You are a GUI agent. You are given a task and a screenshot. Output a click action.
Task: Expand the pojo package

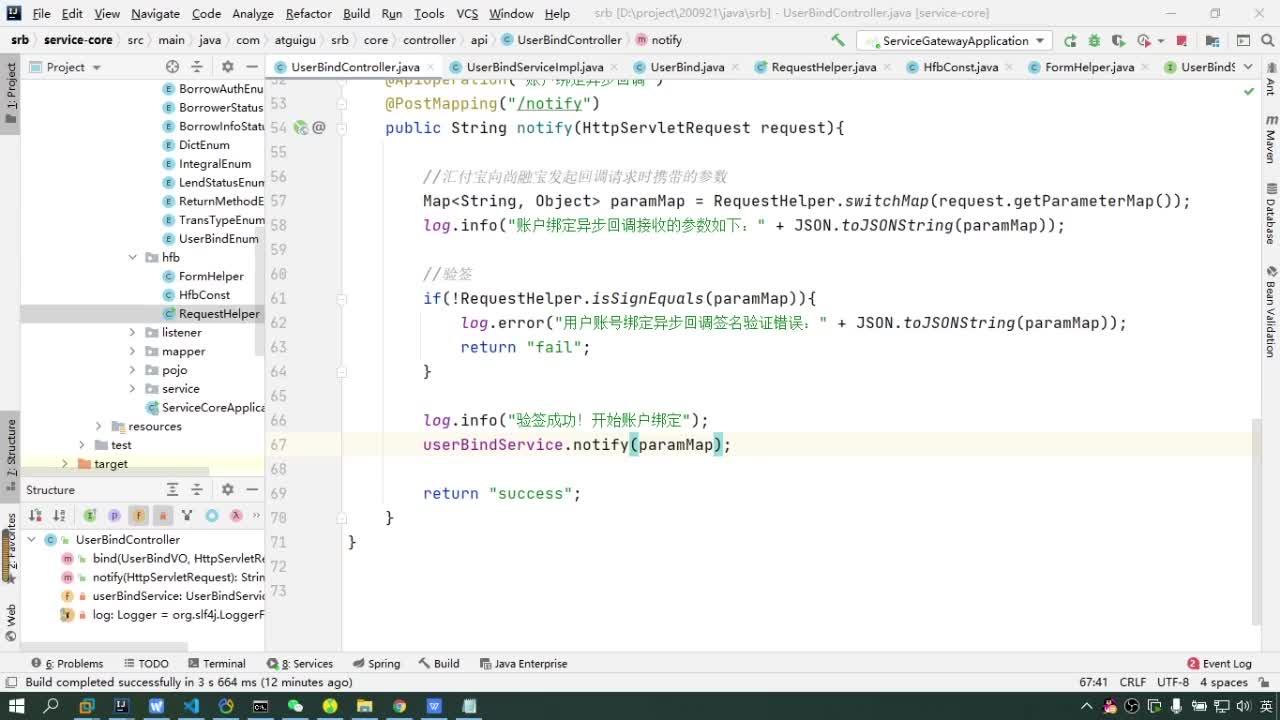pos(133,370)
